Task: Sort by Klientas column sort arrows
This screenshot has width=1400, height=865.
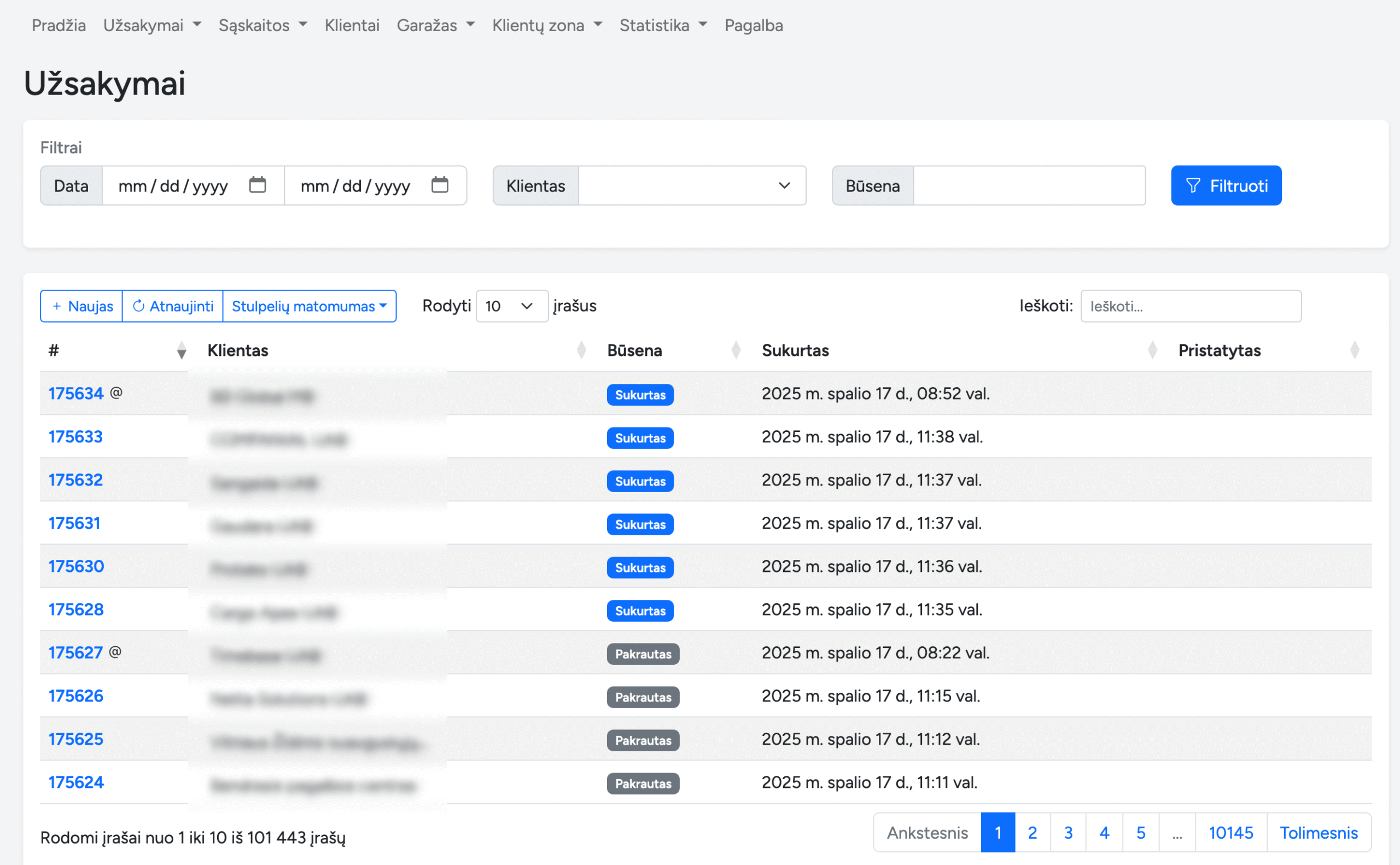Action: point(581,350)
